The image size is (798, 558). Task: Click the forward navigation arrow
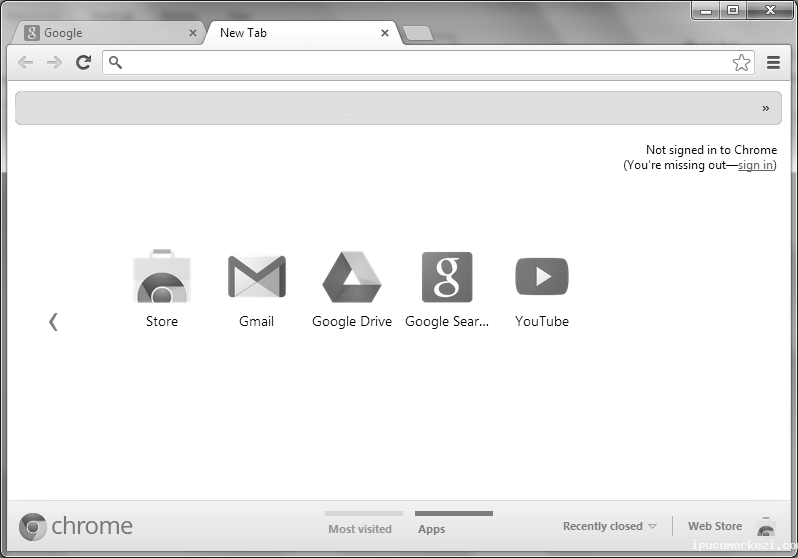(54, 62)
